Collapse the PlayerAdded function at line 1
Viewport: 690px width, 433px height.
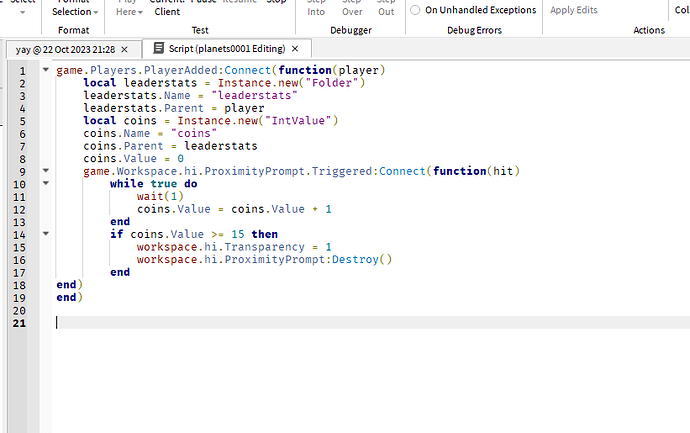click(46, 70)
